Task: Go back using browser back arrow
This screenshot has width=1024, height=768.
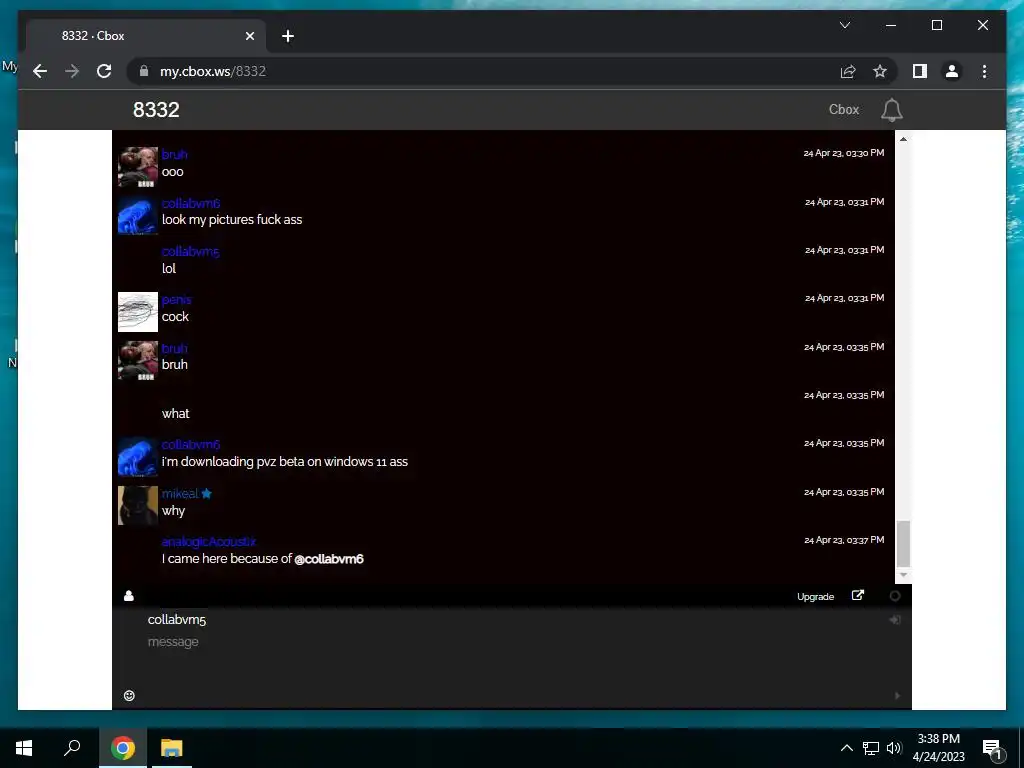Action: tap(40, 71)
